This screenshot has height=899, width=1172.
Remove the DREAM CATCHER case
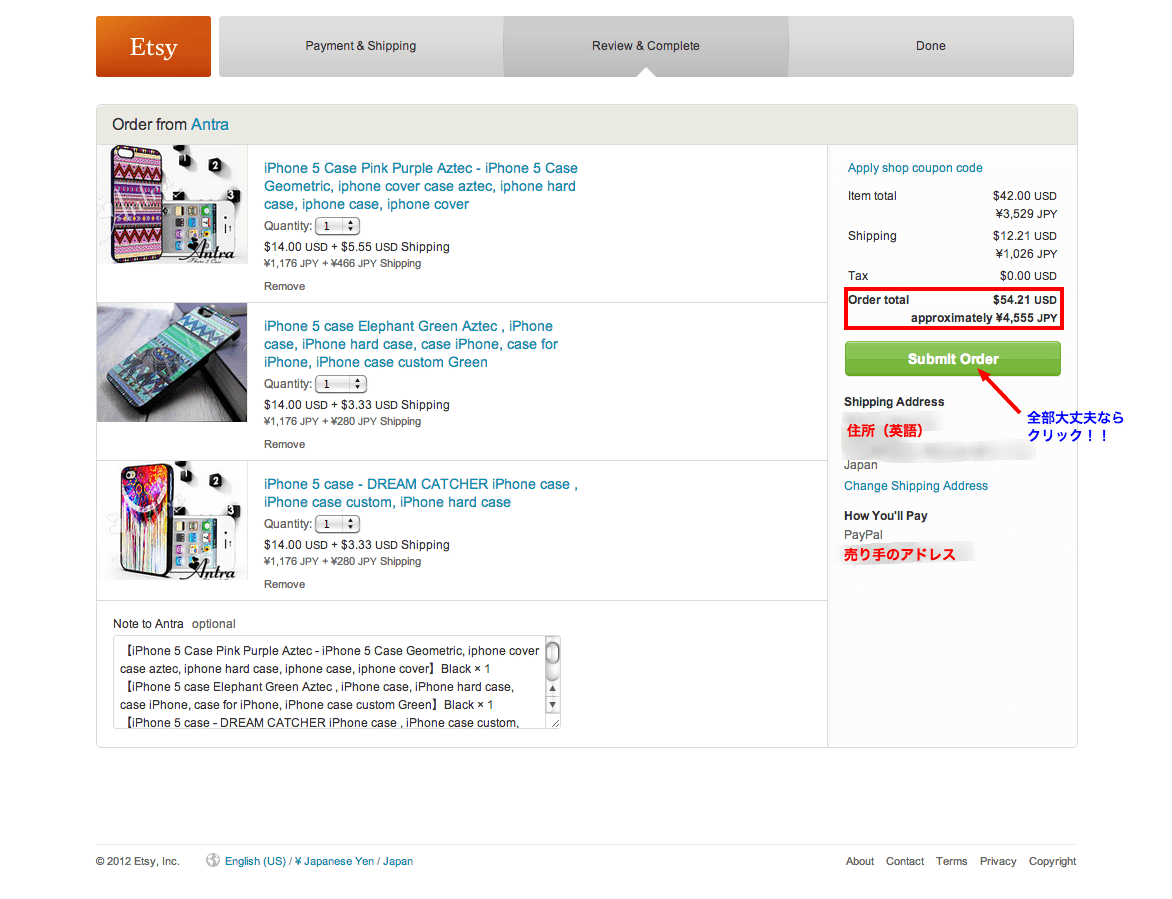pos(284,584)
